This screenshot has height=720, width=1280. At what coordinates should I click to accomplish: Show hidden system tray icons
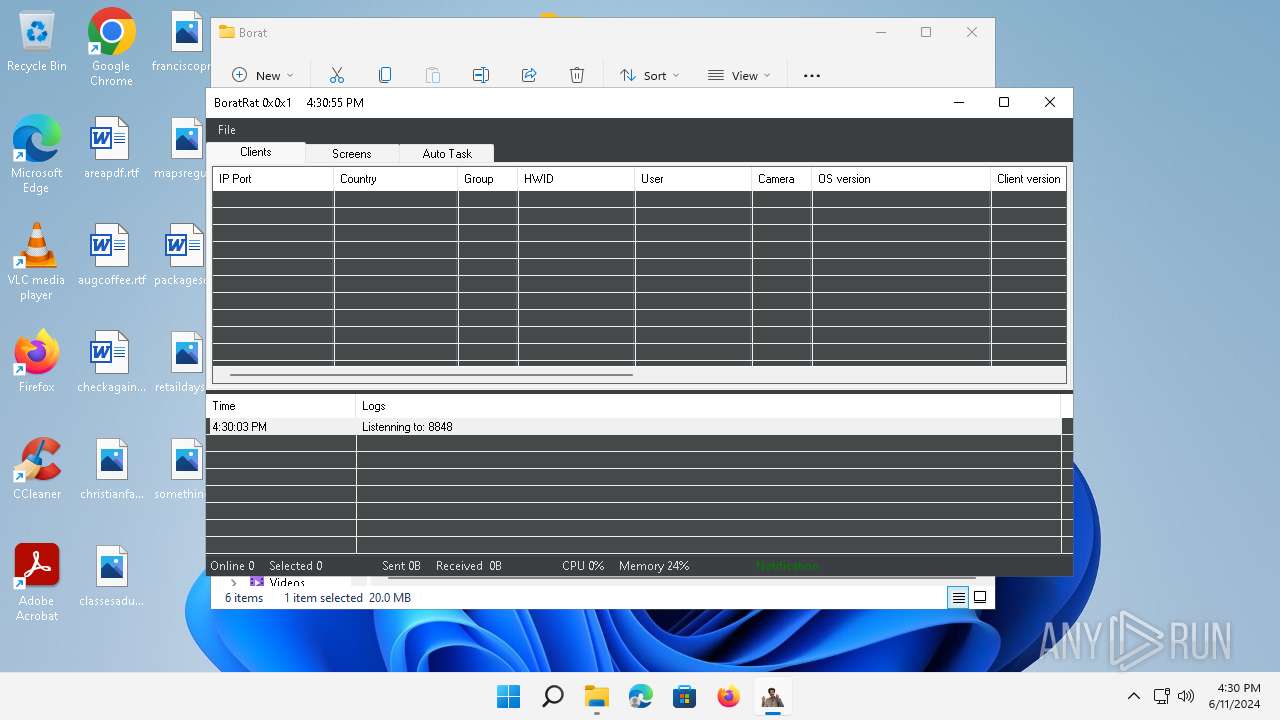(1133, 696)
